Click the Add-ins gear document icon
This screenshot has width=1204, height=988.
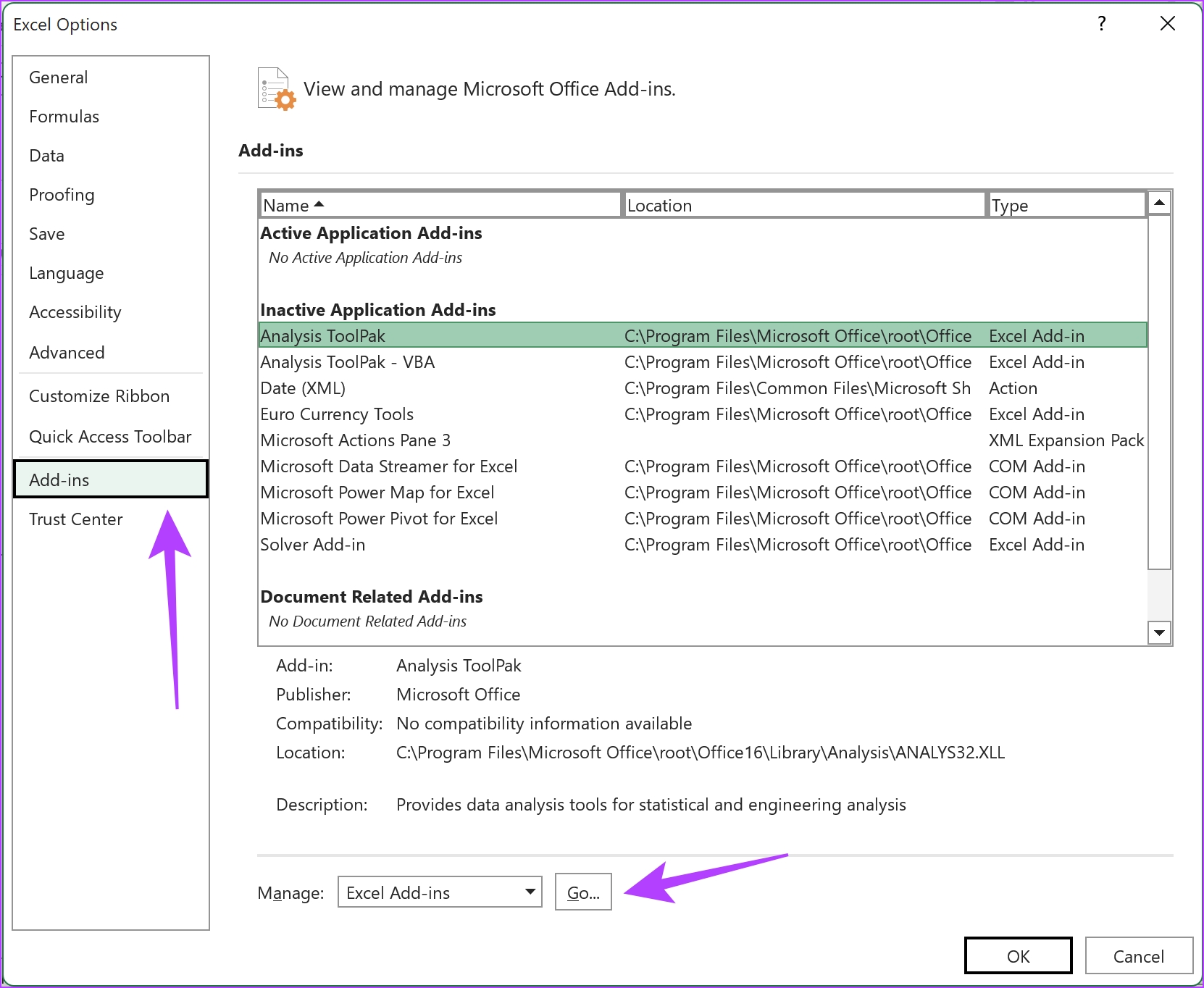click(x=277, y=89)
